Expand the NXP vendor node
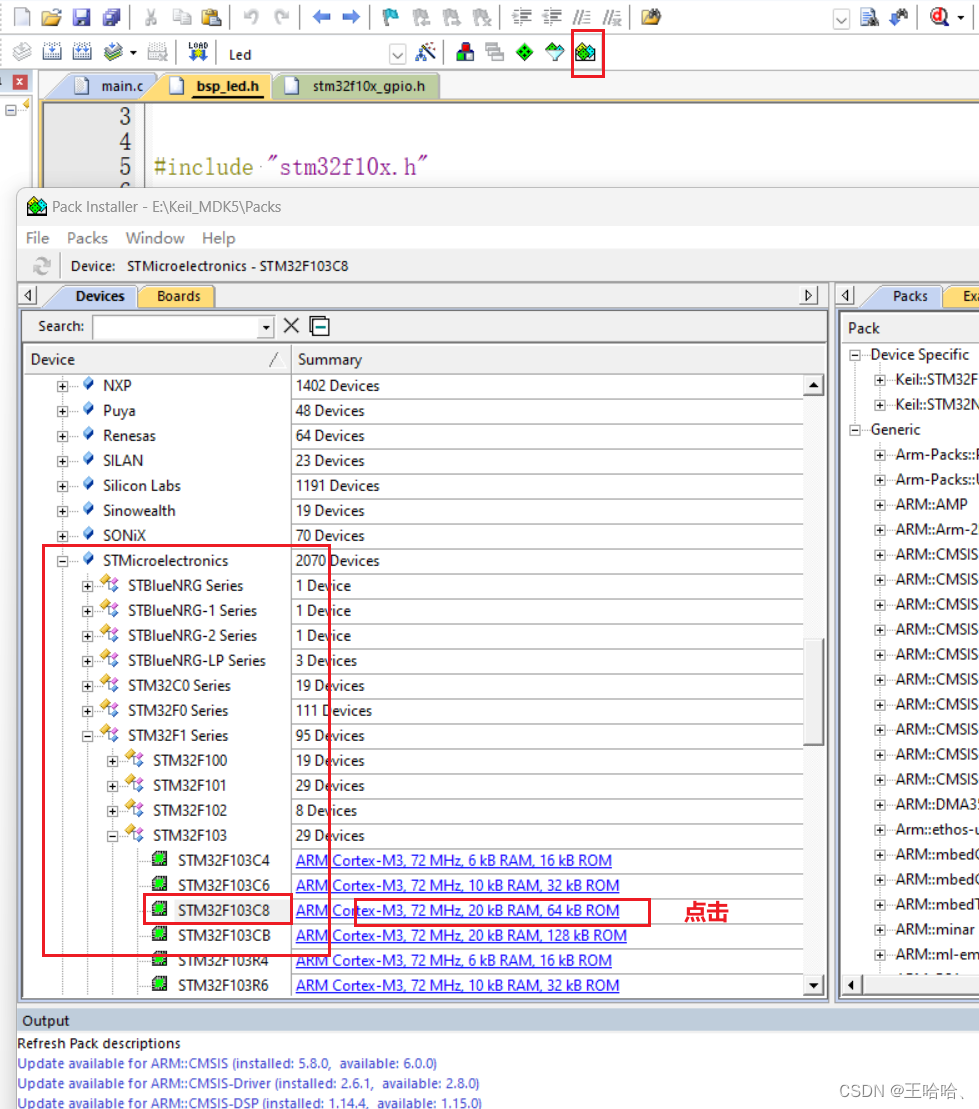979x1109 pixels. pos(63,386)
